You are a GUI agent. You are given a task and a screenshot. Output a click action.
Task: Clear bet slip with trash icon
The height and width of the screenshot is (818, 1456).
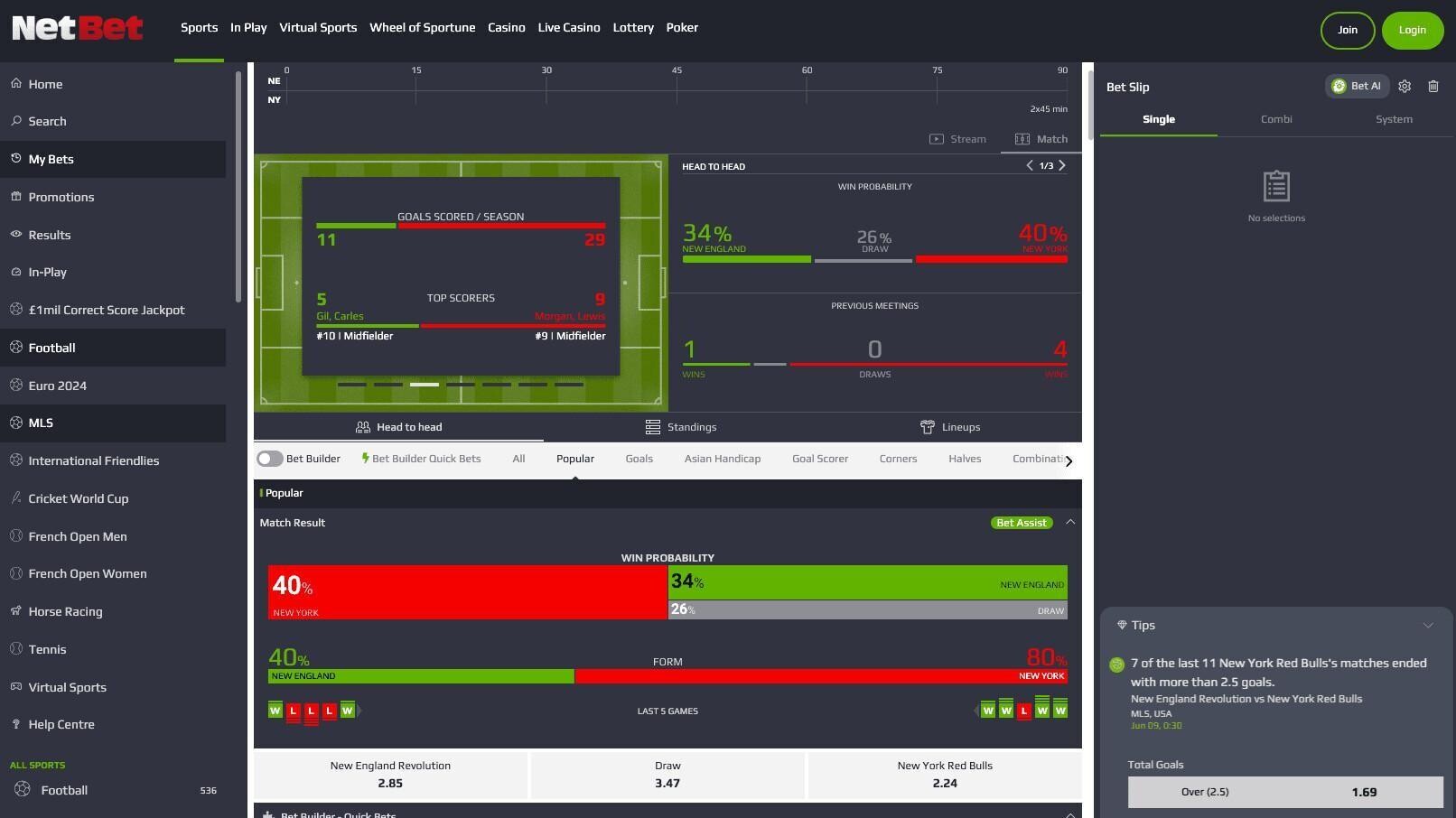pyautogui.click(x=1433, y=87)
